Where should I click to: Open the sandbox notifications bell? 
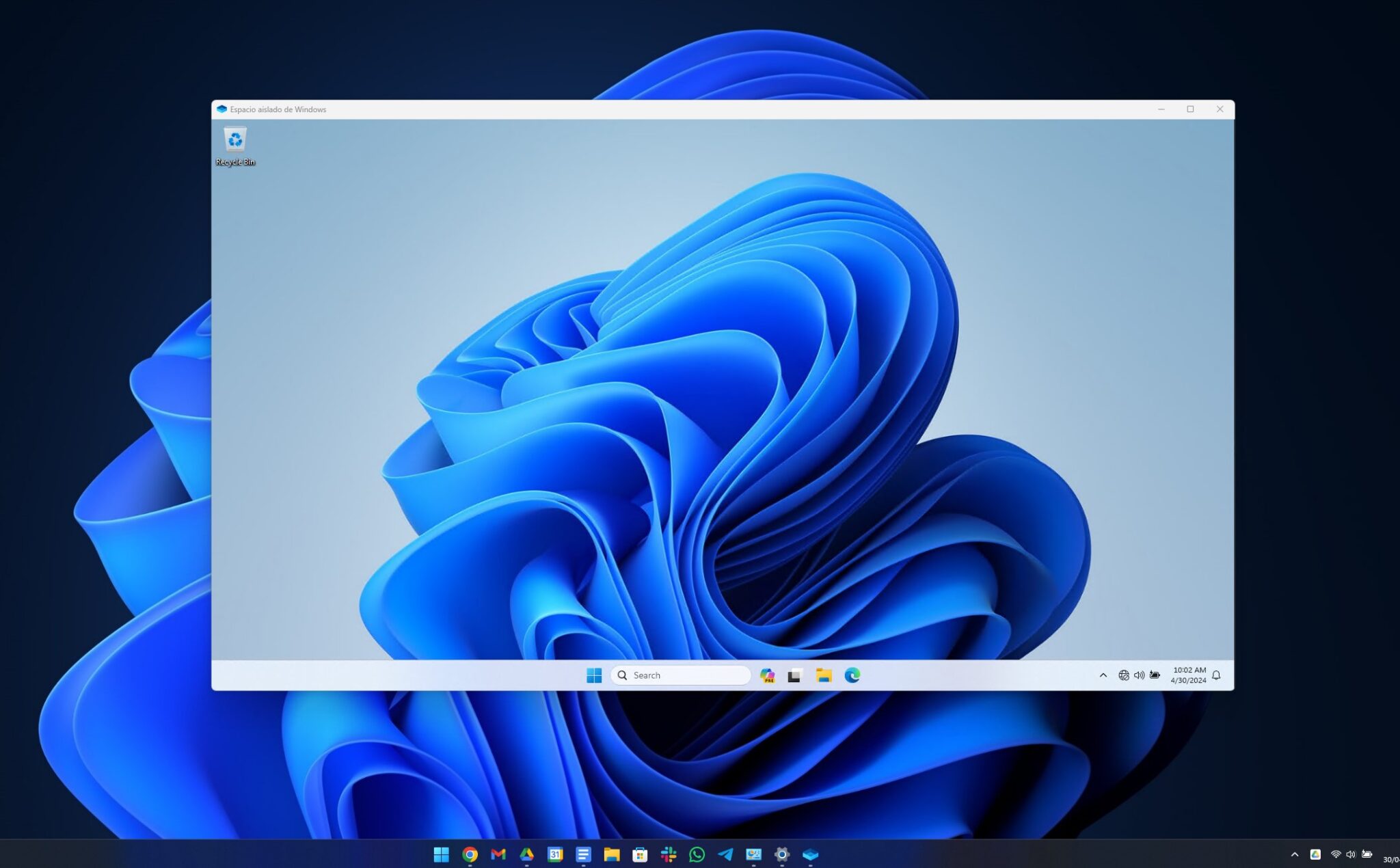click(x=1215, y=675)
